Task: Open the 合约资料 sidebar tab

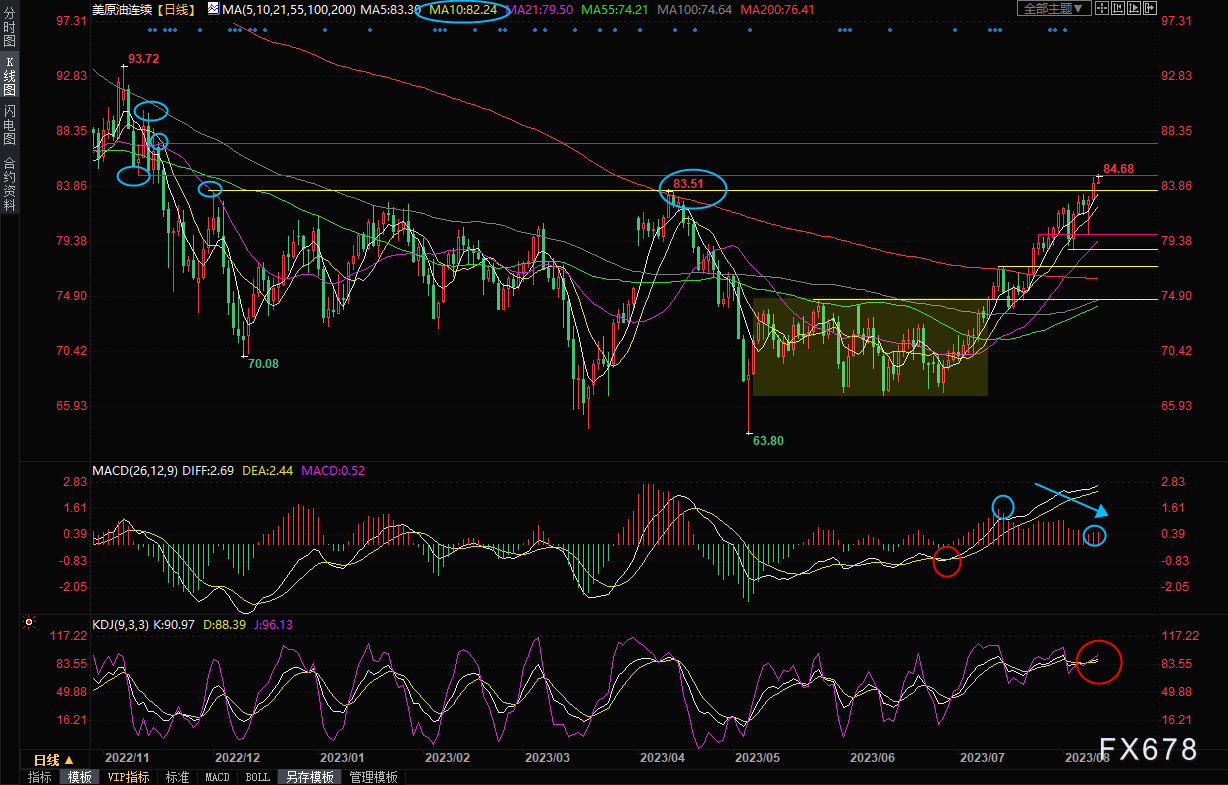Action: (x=9, y=184)
